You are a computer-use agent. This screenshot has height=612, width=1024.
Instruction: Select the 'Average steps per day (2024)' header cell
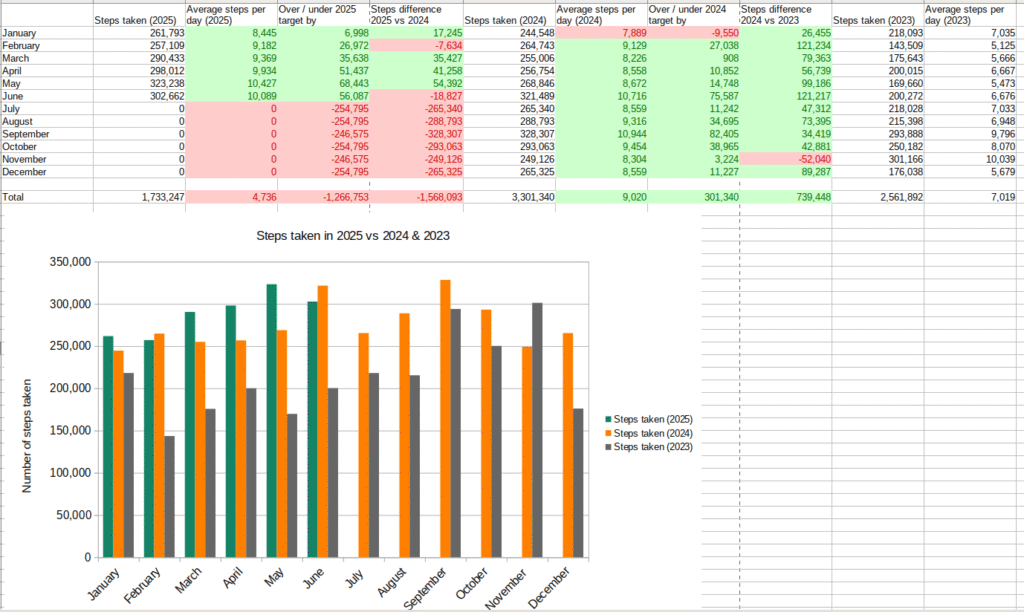[601, 15]
